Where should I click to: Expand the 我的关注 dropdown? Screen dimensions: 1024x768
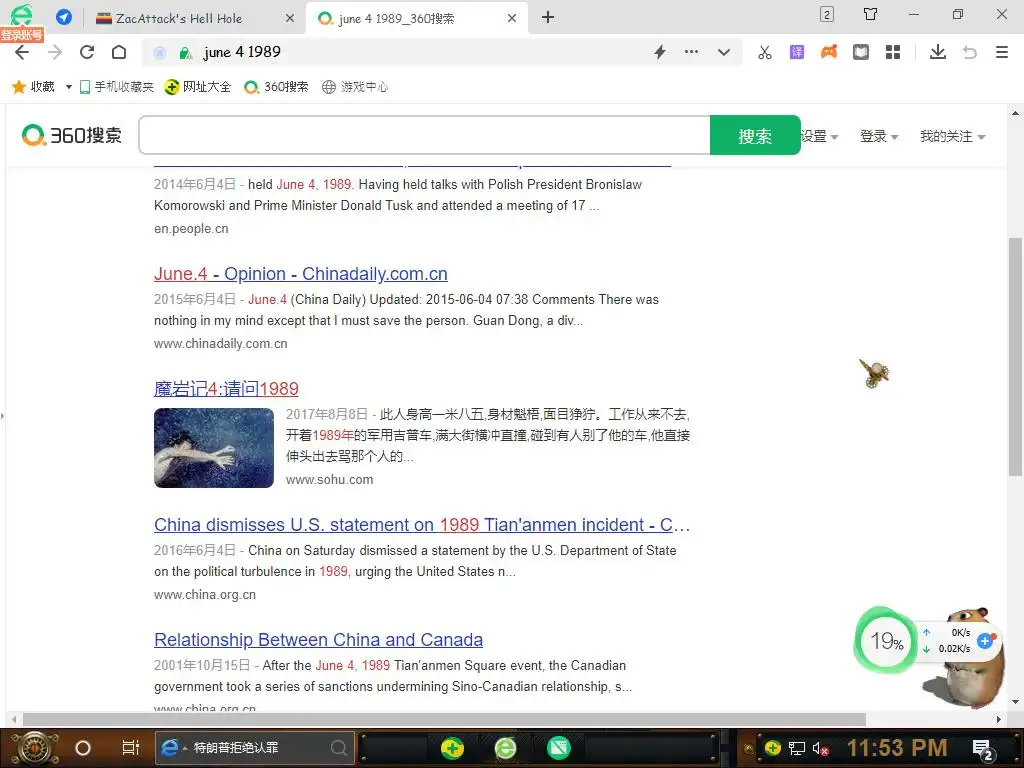click(952, 136)
